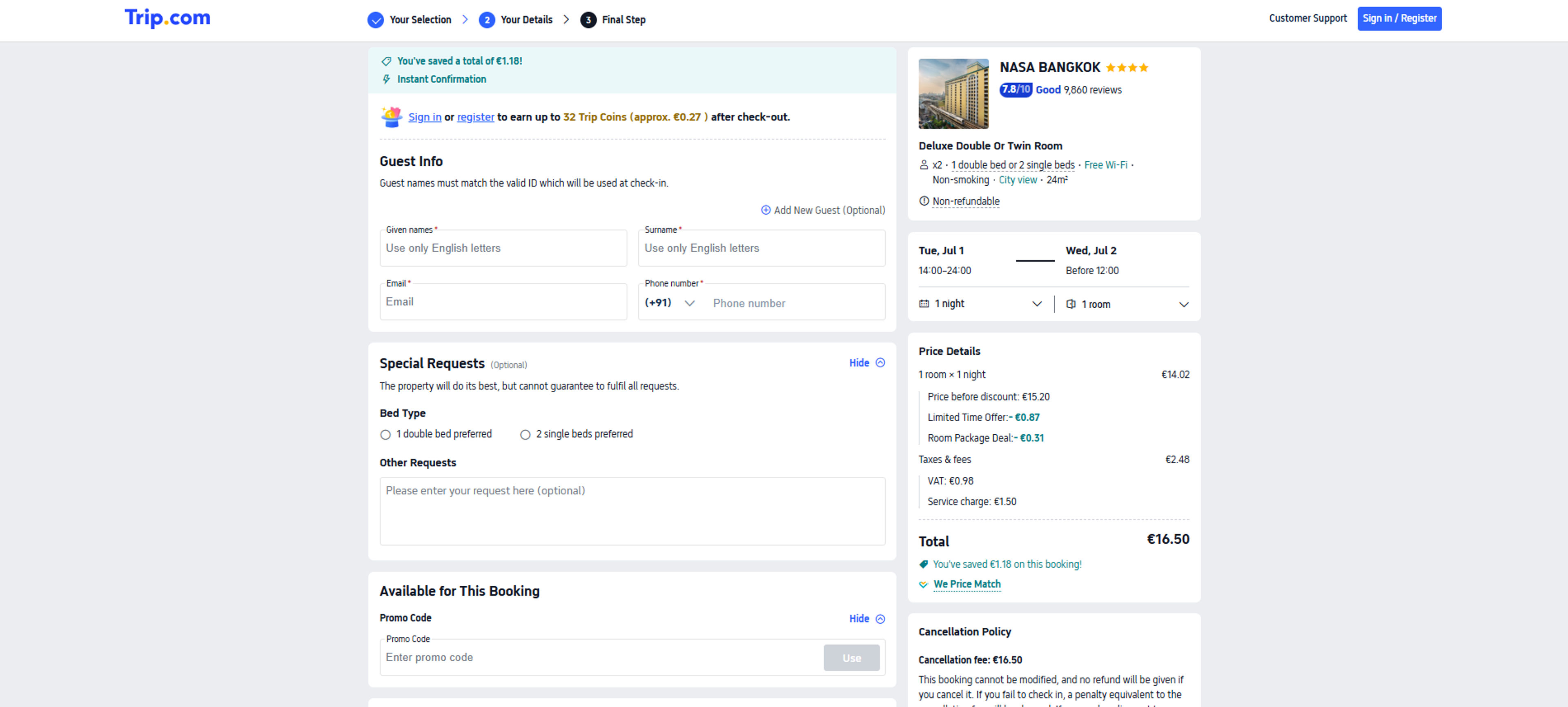Click the Room Package Deal -€0.31 line
This screenshot has width=1568, height=707.
985,438
